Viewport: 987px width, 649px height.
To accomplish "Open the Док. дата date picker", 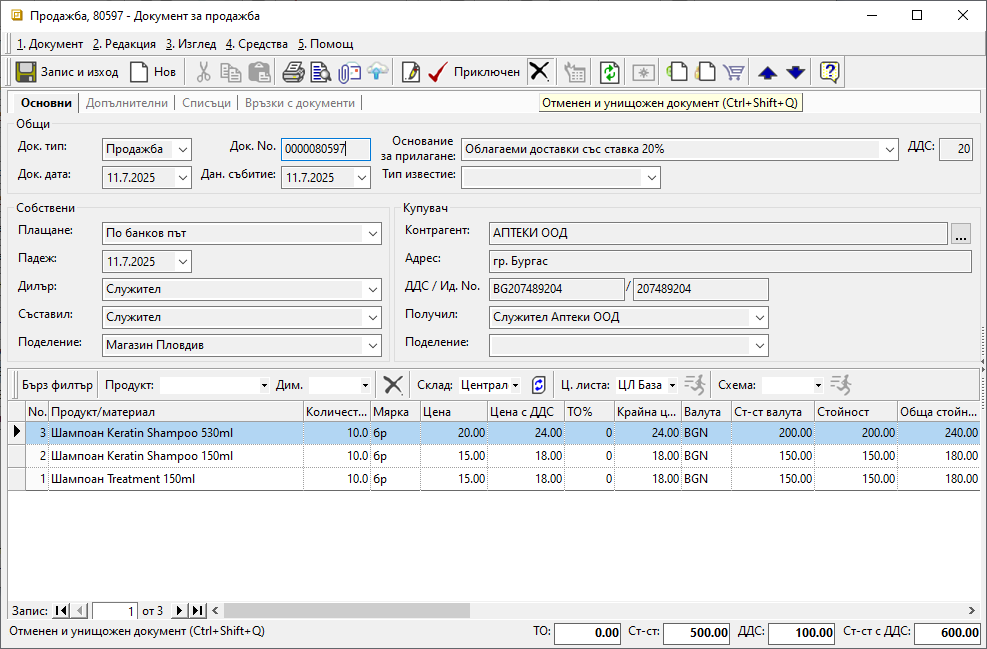I will click(183, 178).
